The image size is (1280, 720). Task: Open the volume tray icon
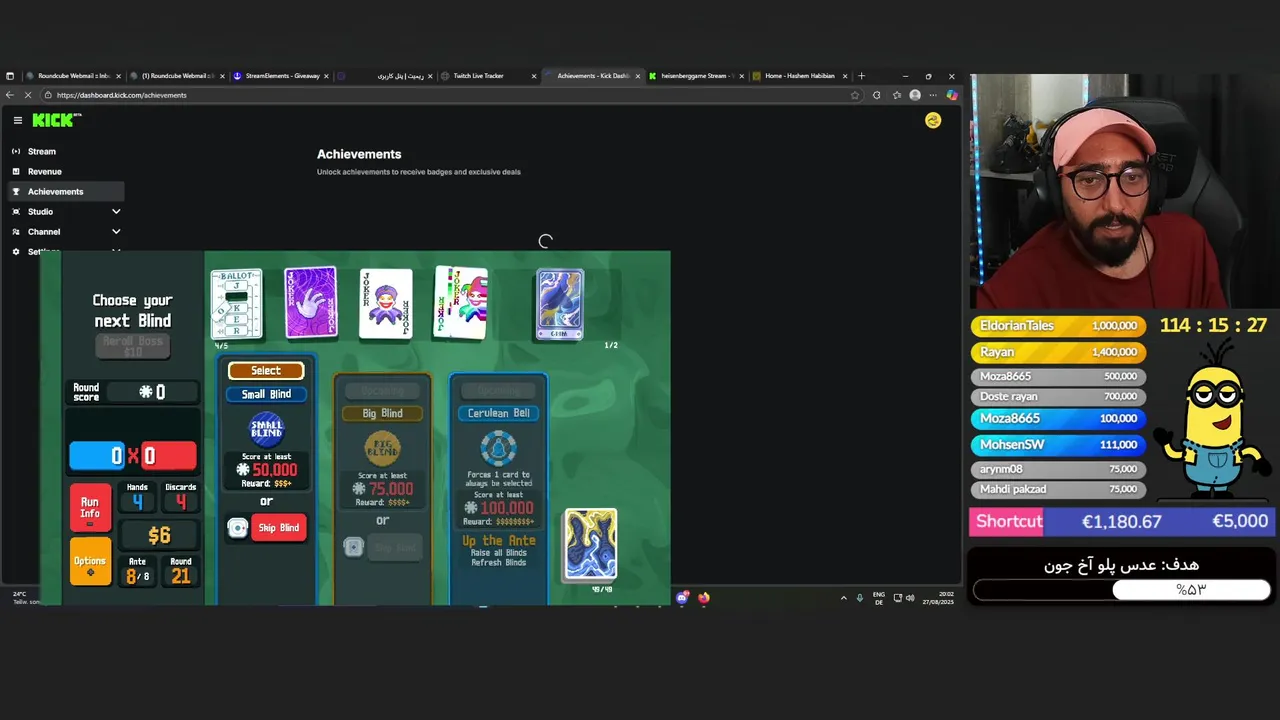tap(911, 598)
